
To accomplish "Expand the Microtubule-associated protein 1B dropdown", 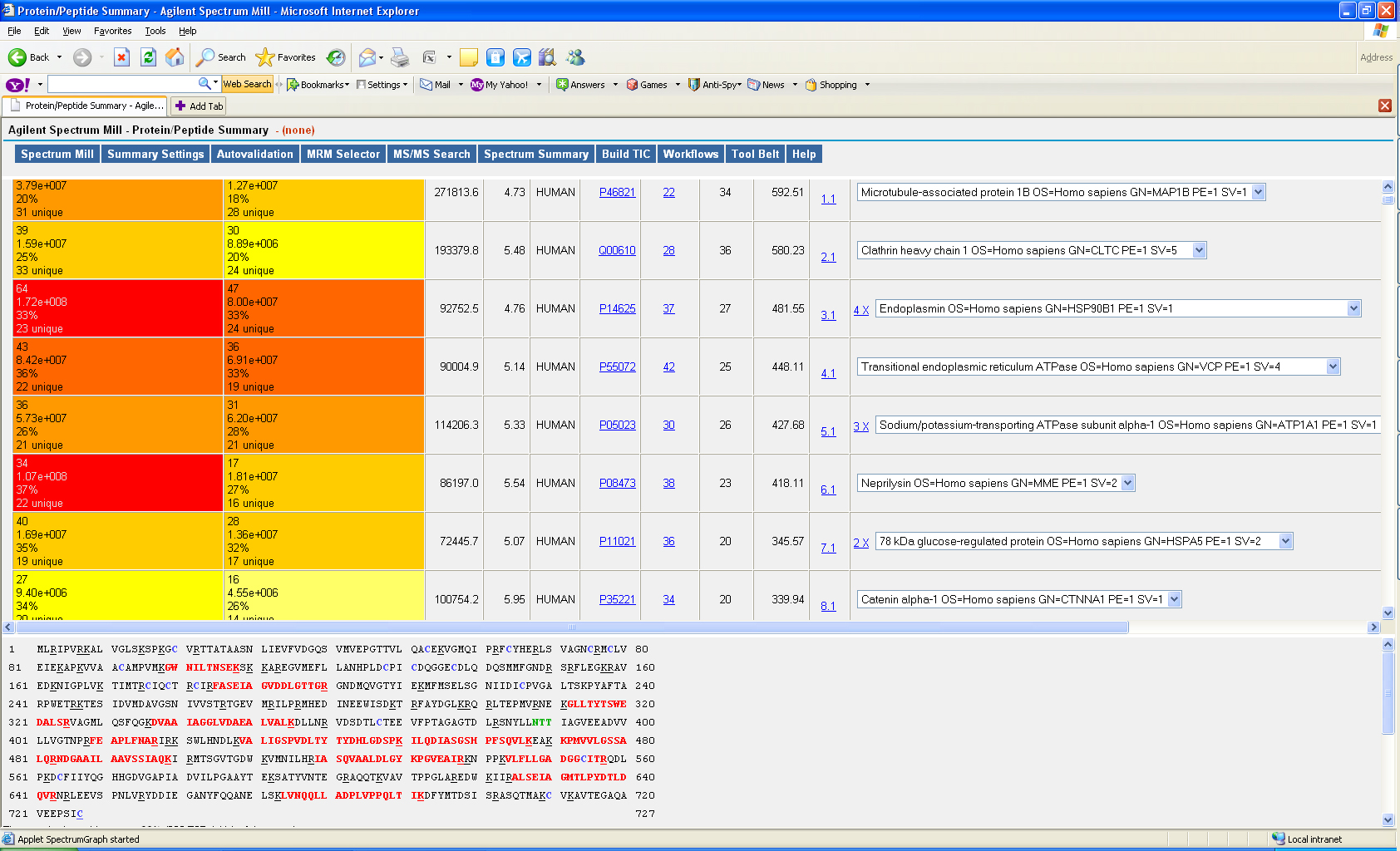I will point(1258,192).
